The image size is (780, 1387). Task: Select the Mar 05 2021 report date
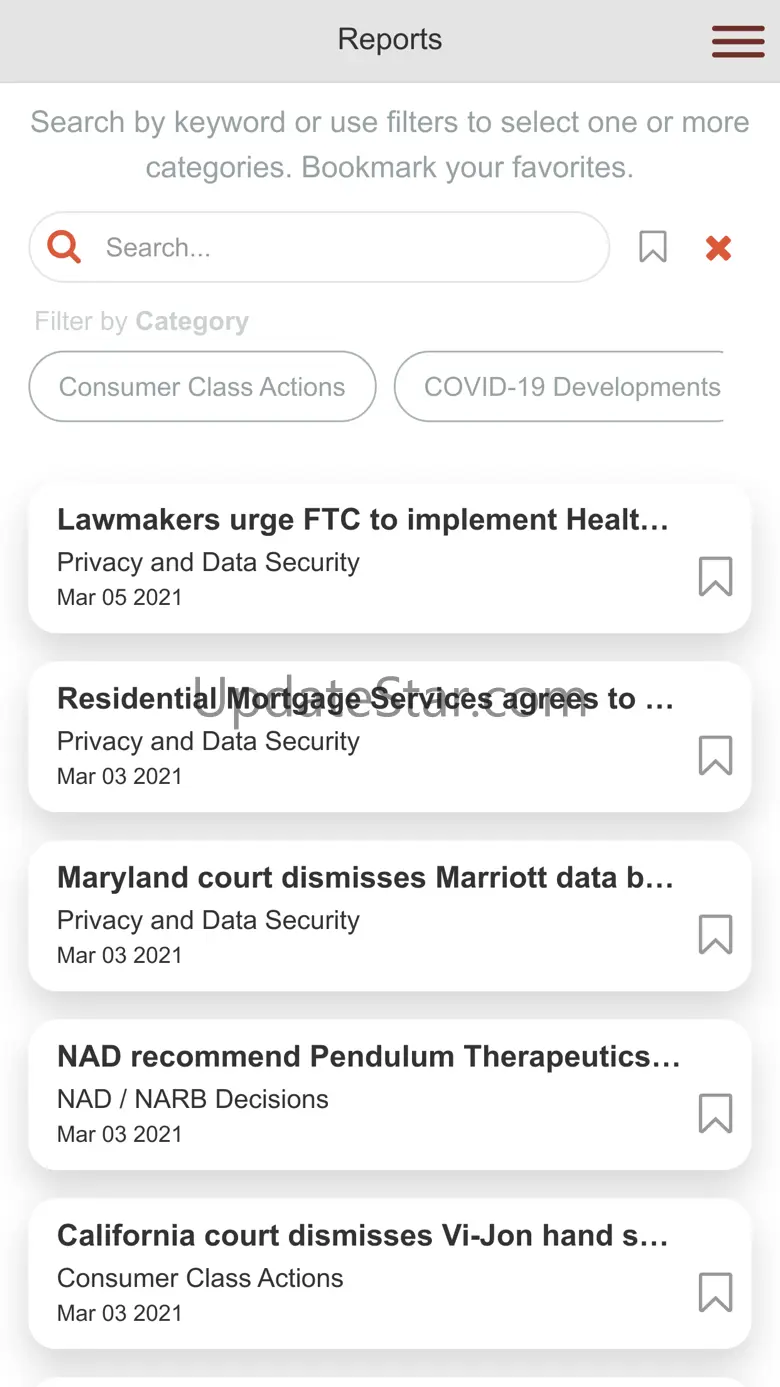[x=120, y=598]
